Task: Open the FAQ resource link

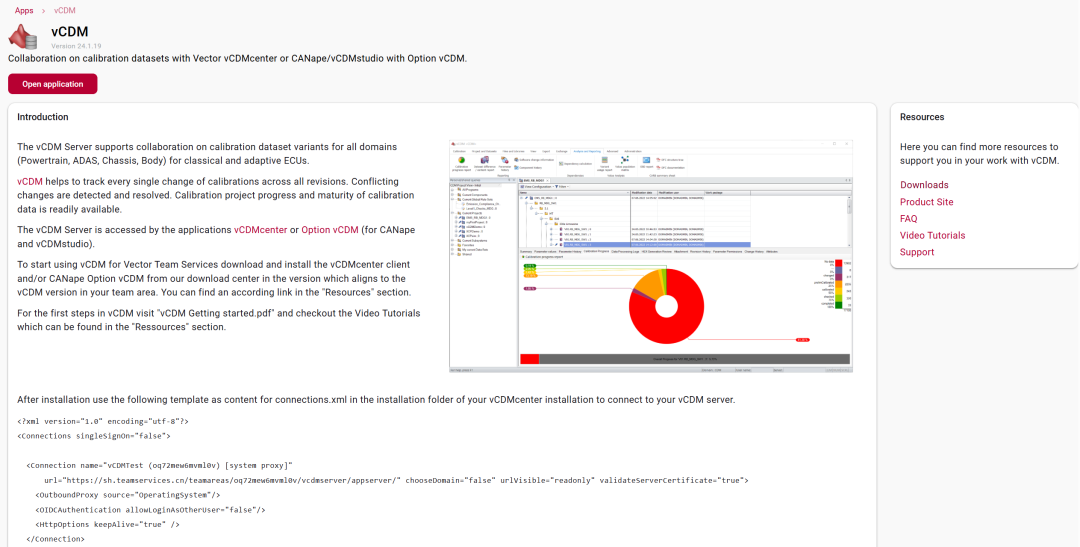Action: click(x=908, y=218)
